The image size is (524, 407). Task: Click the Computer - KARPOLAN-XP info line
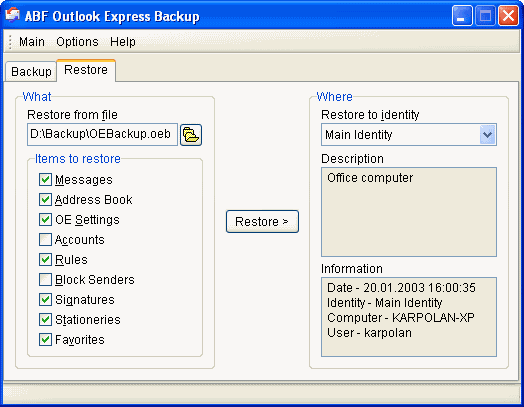(x=401, y=317)
